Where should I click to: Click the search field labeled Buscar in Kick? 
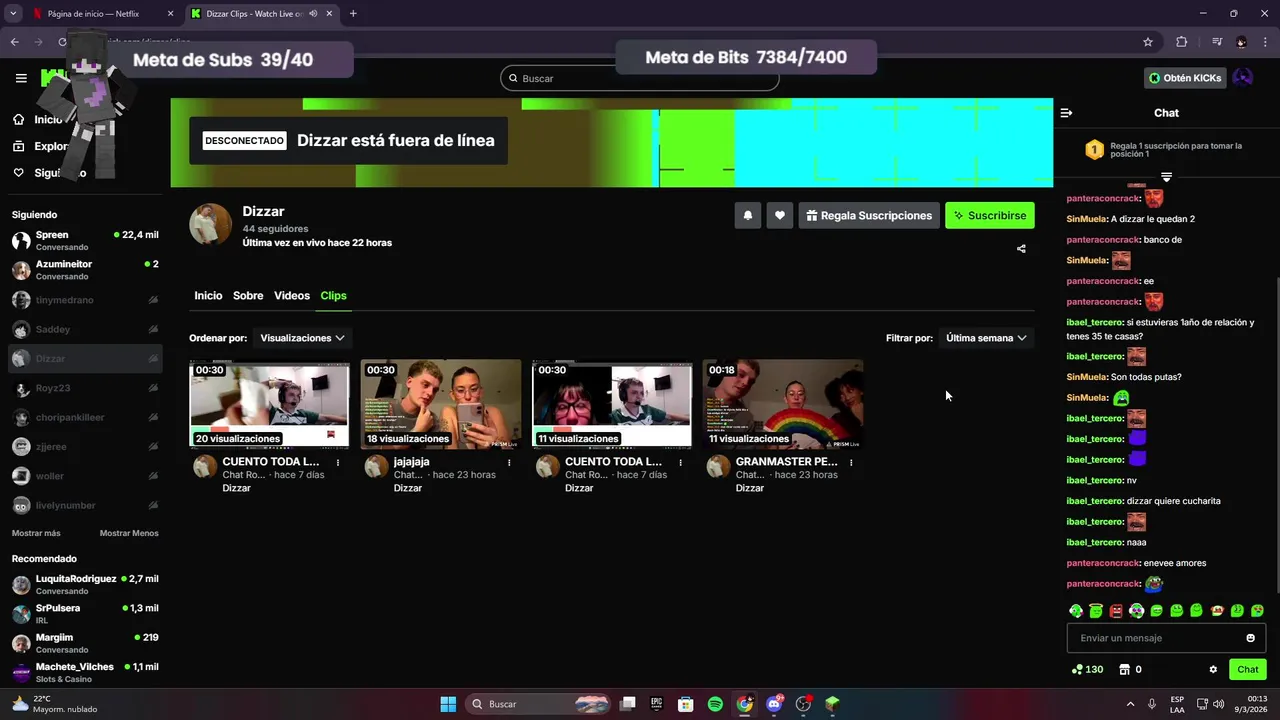640,78
